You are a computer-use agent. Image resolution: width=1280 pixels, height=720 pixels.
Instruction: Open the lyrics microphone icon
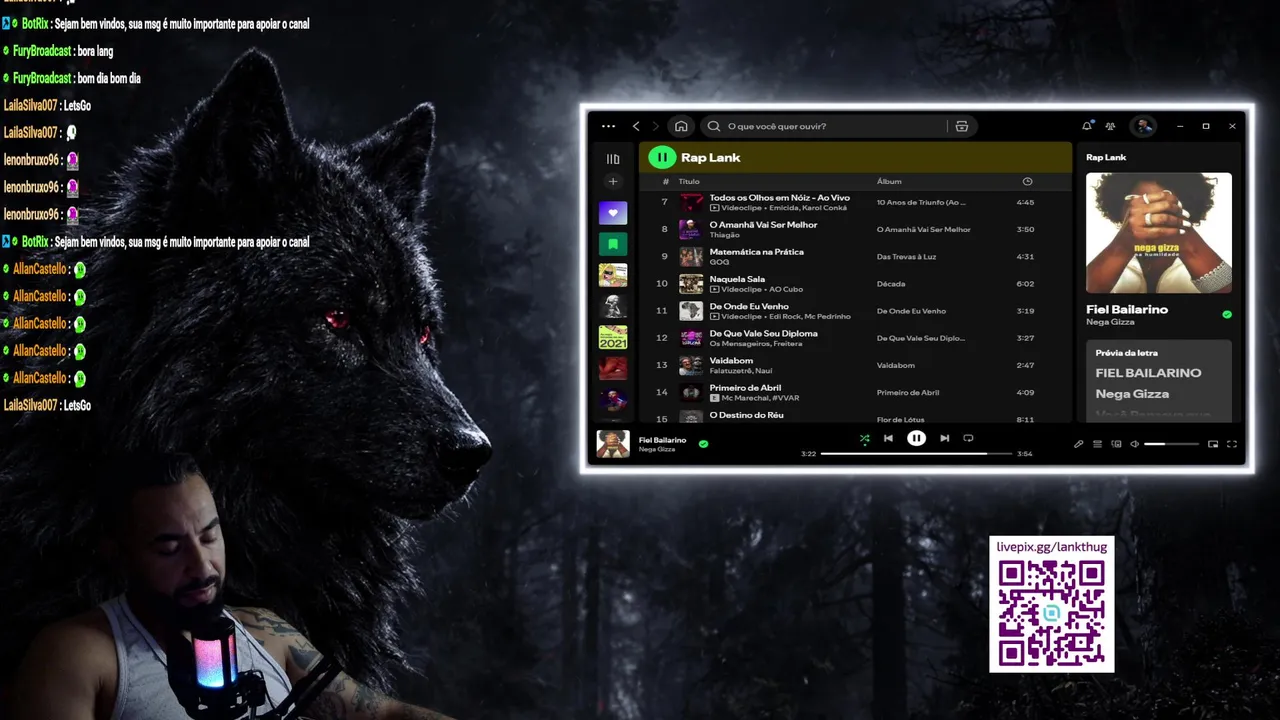pyautogui.click(x=1079, y=444)
